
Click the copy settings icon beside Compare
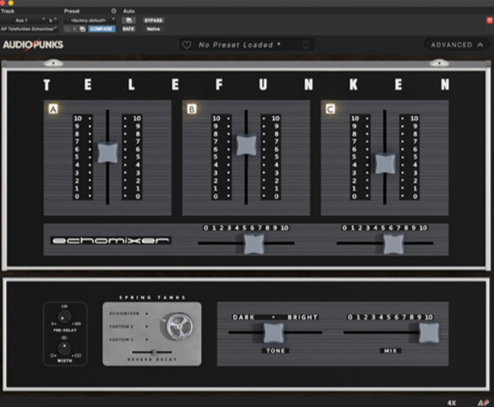coord(82,29)
